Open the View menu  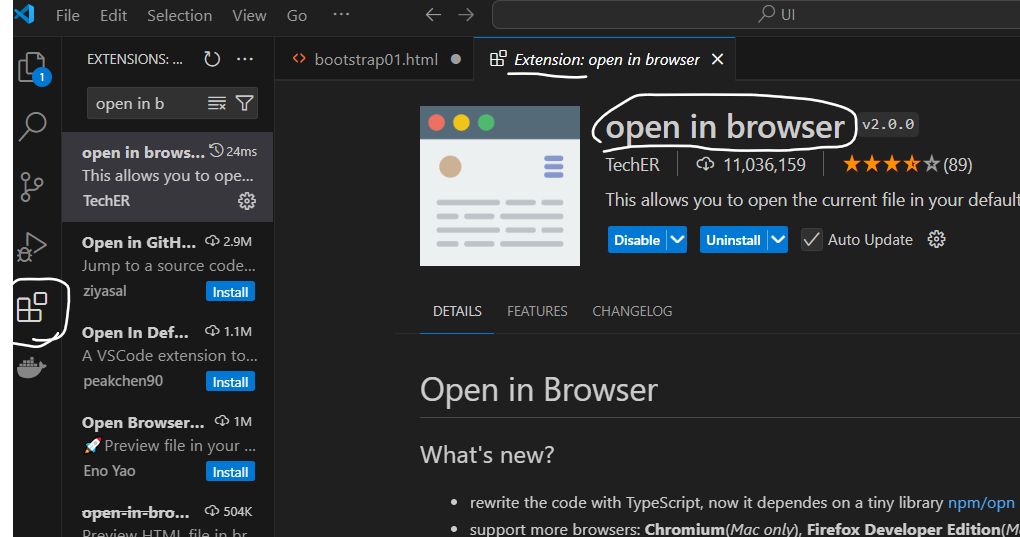[x=249, y=15]
